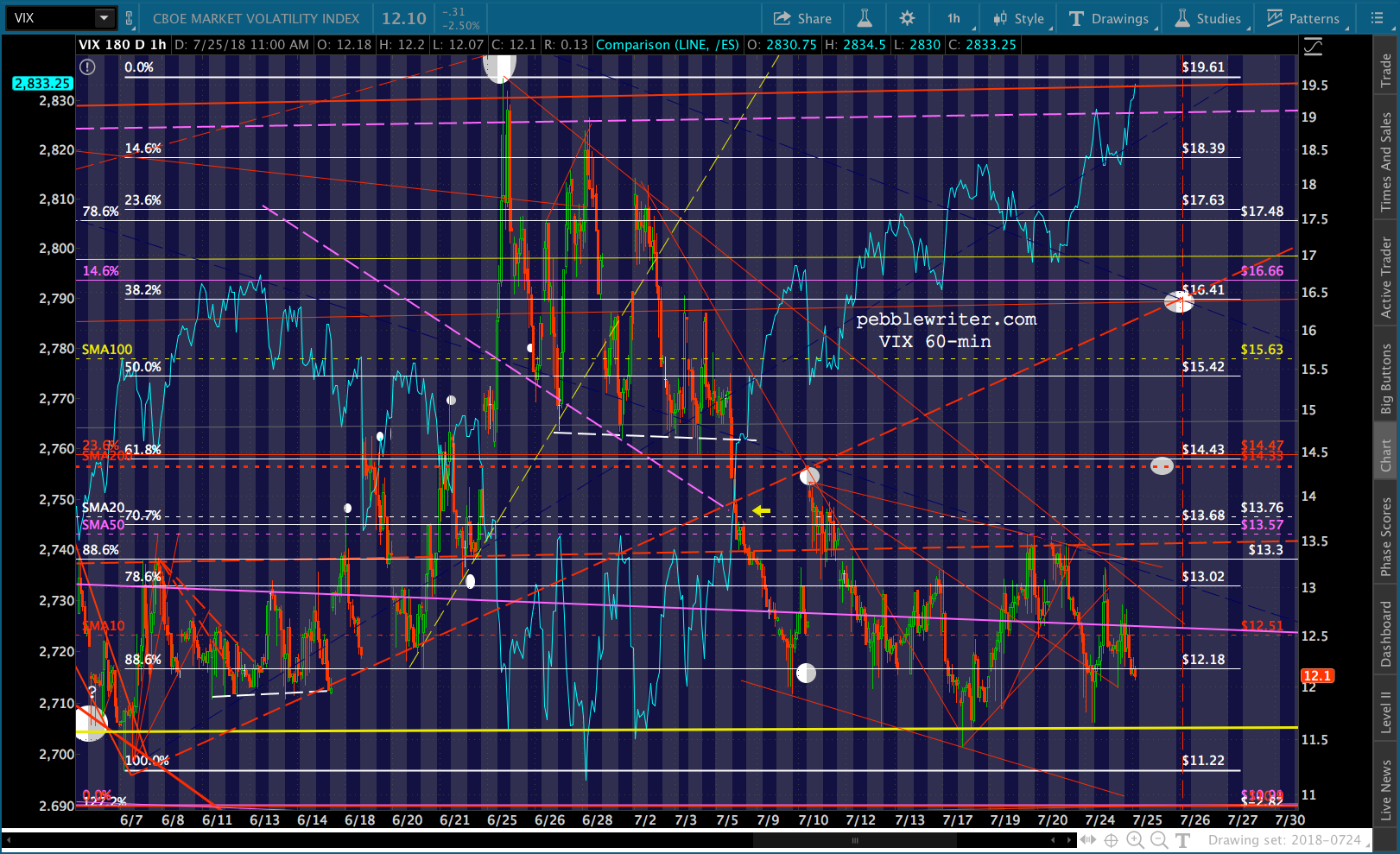Open chart settings gear
Screen dimensions: 1400x854
[907, 18]
